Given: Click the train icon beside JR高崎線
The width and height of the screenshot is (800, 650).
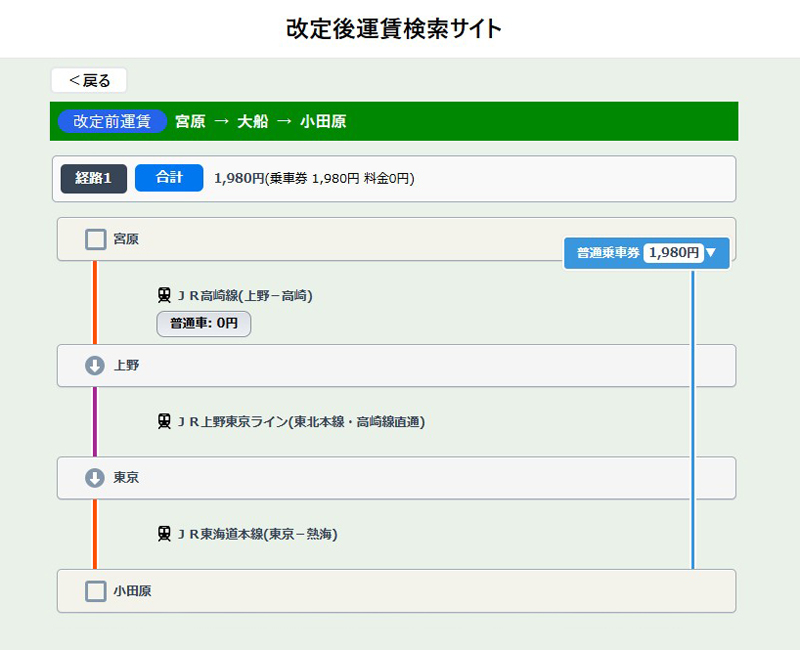Looking at the screenshot, I should click(165, 295).
